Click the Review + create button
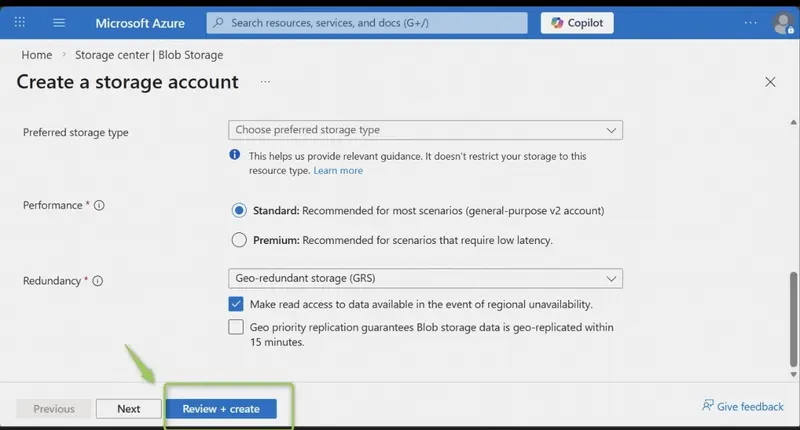The height and width of the screenshot is (430, 800). (221, 409)
